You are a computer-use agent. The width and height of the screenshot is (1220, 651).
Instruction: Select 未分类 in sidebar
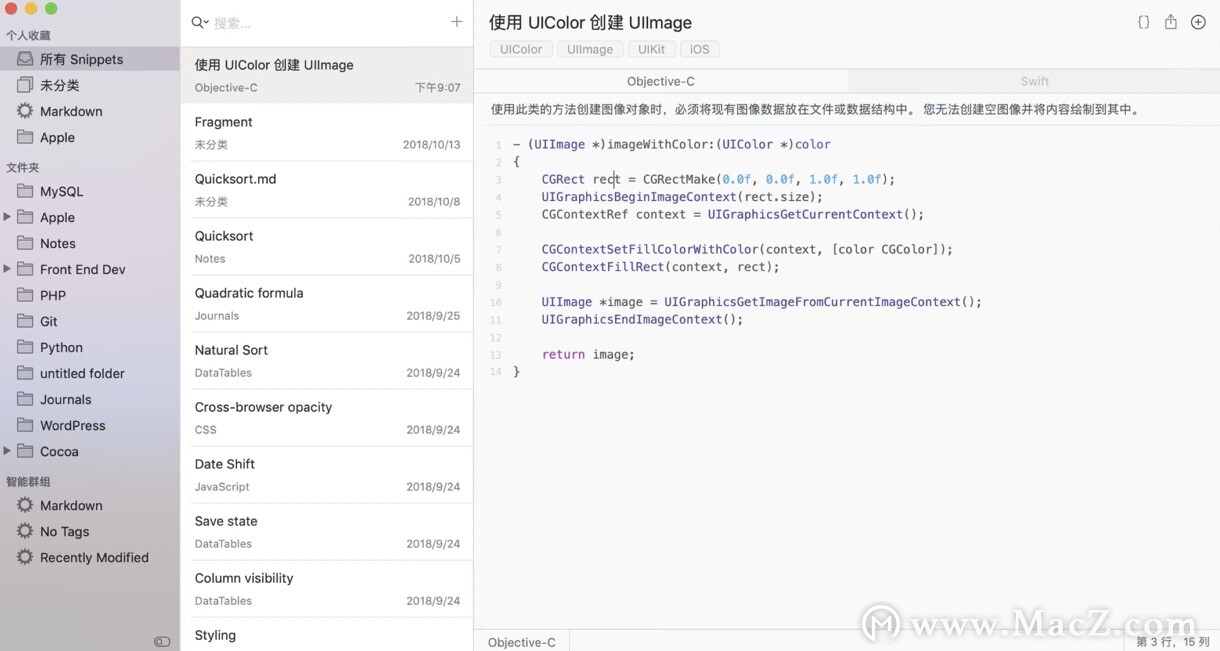click(90, 85)
